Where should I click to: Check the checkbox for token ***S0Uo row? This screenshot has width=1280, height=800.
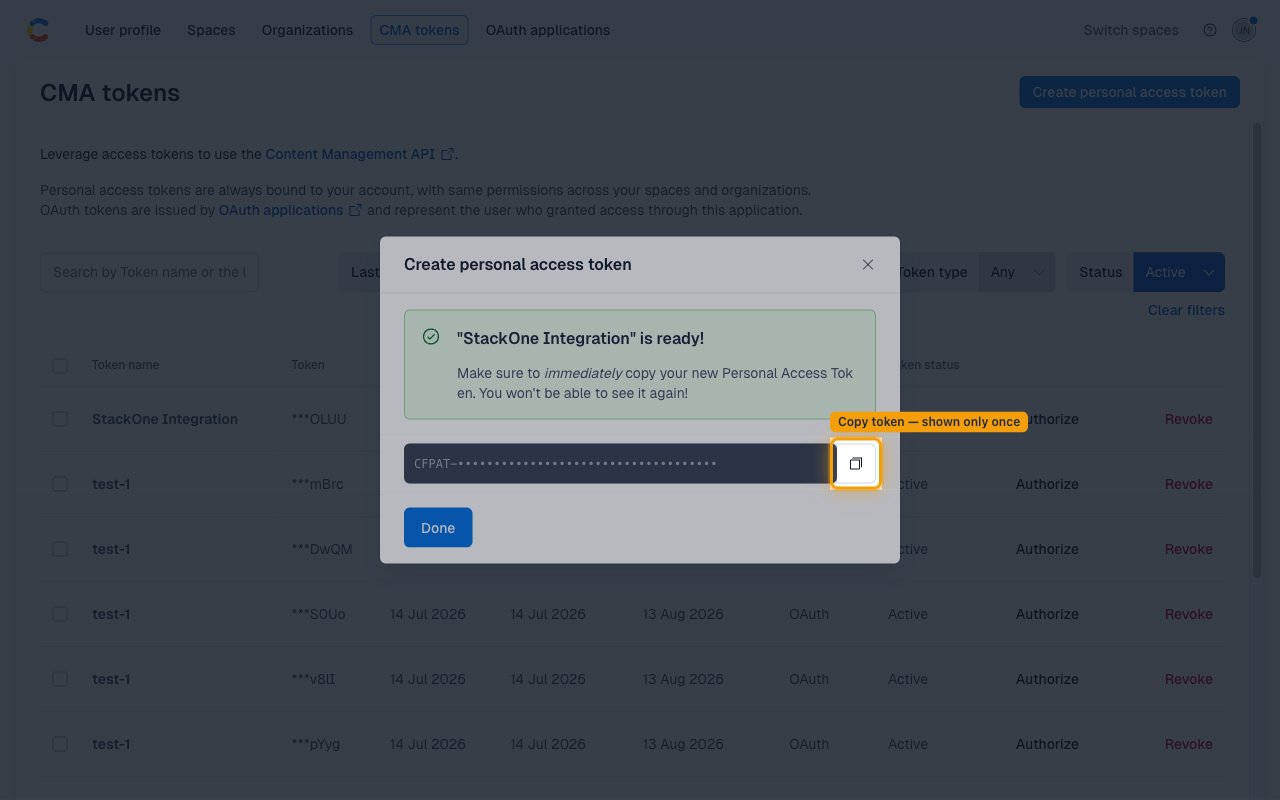pos(60,614)
